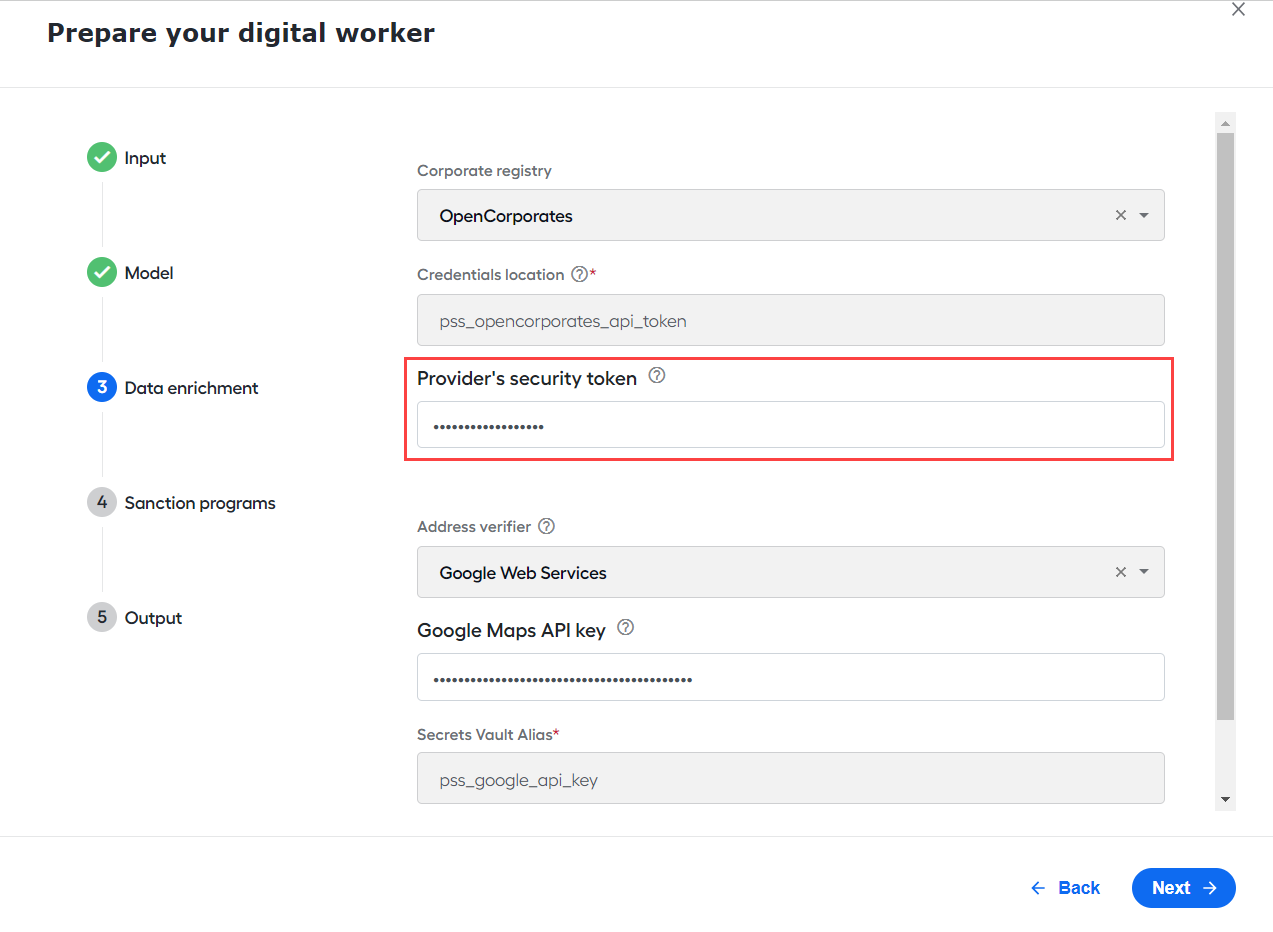Click the step 4 number badge
Image resolution: width=1273 pixels, height=932 pixels.
102,502
